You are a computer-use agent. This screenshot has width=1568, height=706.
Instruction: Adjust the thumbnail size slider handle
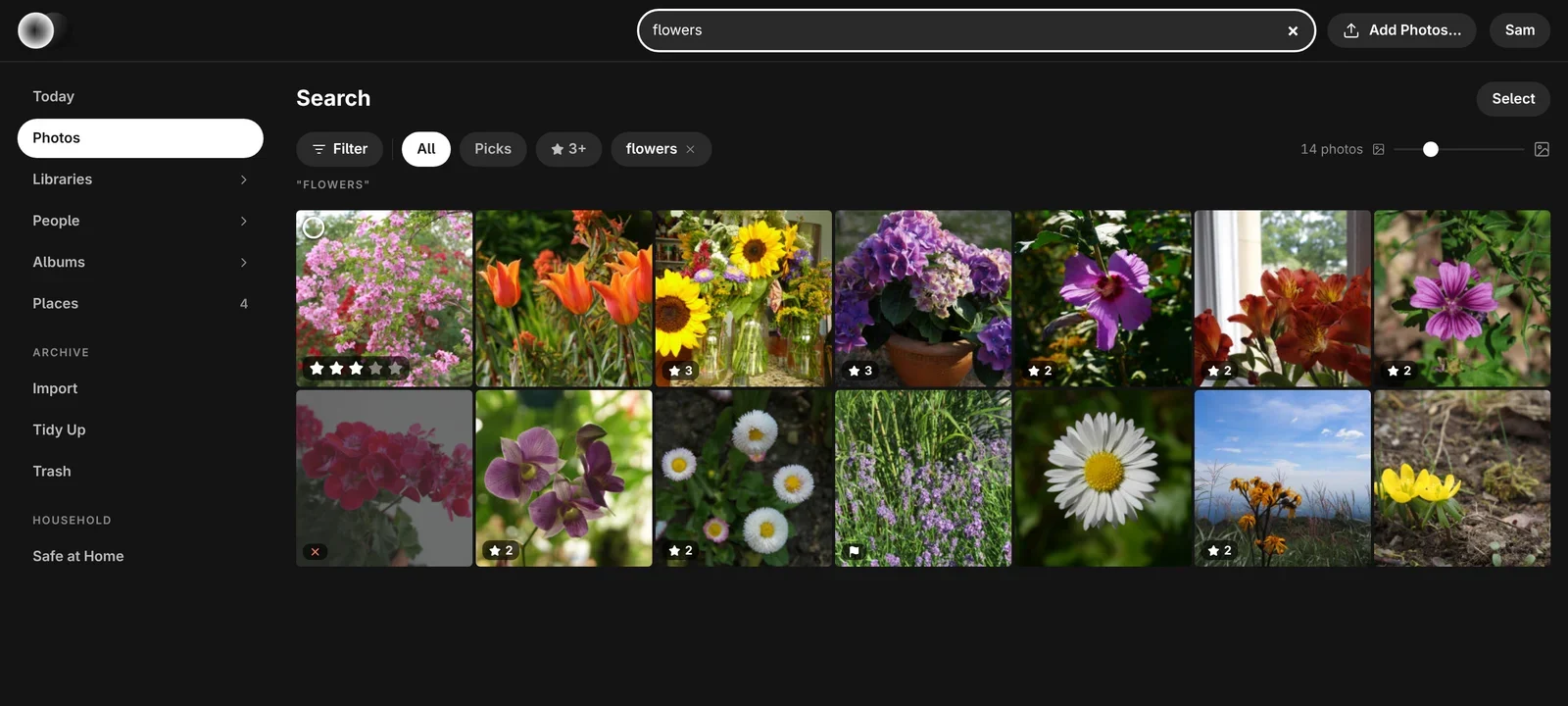(x=1431, y=149)
